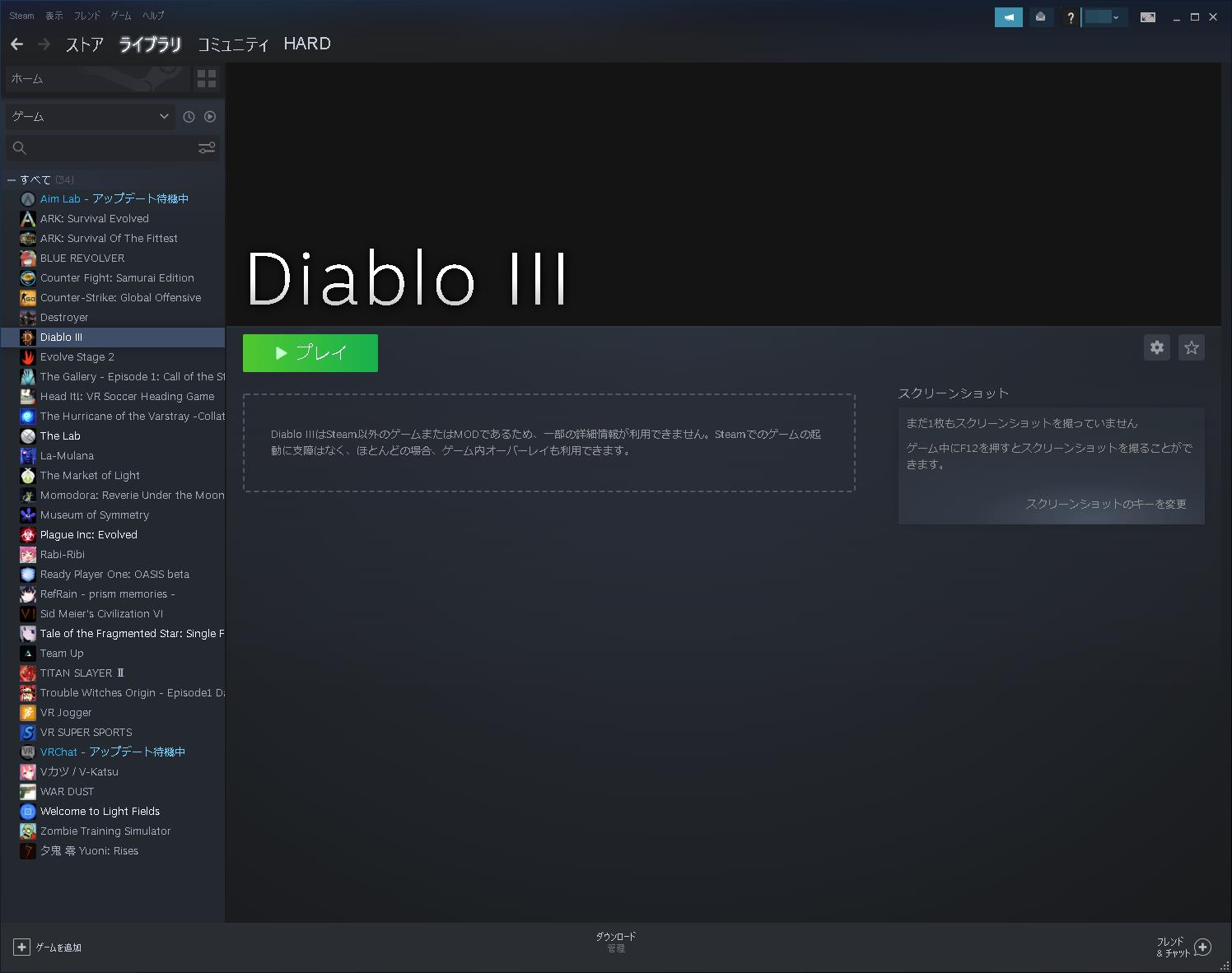Image resolution: width=1232 pixels, height=973 pixels.
Task: Open the HARD profile tab
Action: (x=307, y=44)
